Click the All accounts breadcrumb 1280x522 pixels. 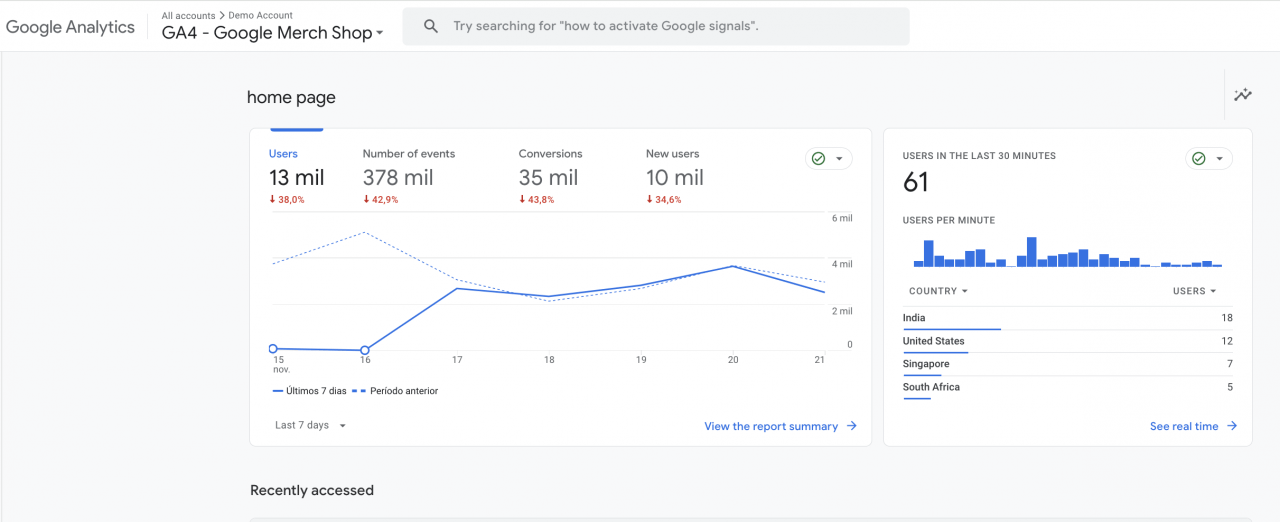[188, 16]
